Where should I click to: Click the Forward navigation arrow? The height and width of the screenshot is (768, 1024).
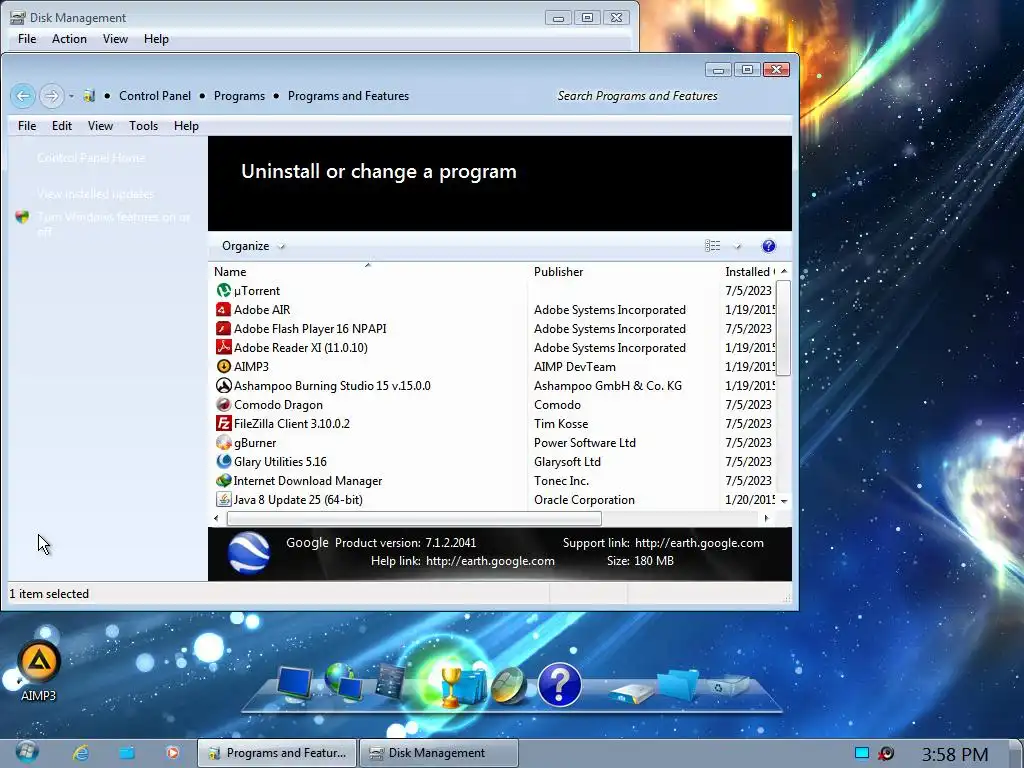pyautogui.click(x=51, y=97)
